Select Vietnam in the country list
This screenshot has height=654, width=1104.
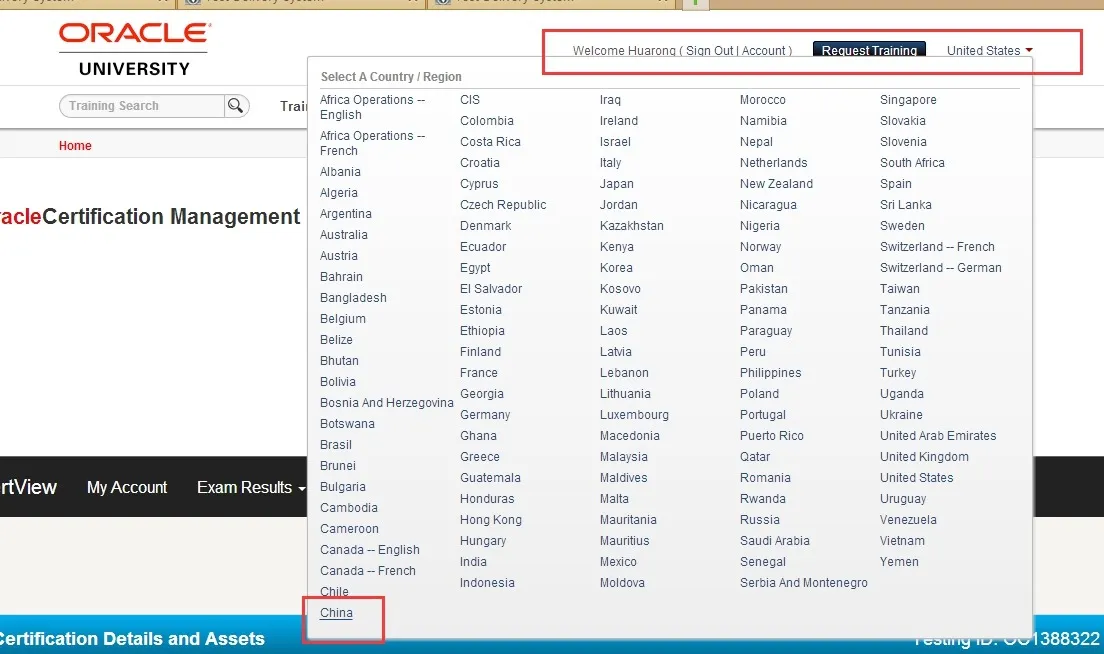(902, 541)
